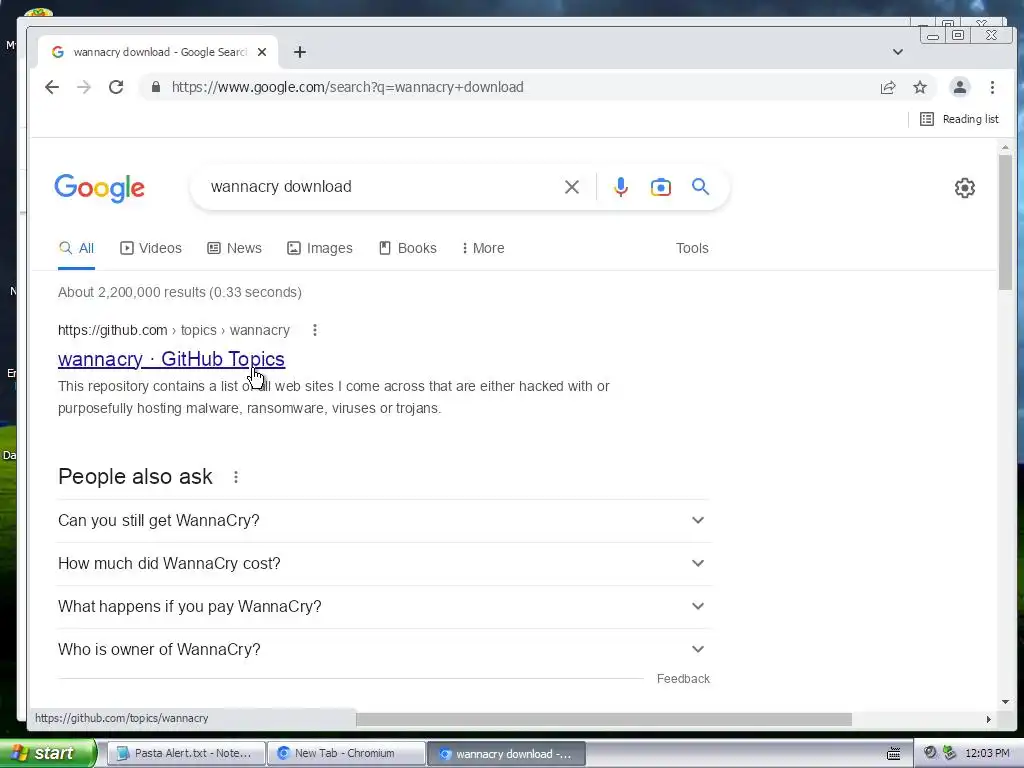The width and height of the screenshot is (1024, 768).
Task: Switch to the Images tab
Action: click(x=320, y=248)
